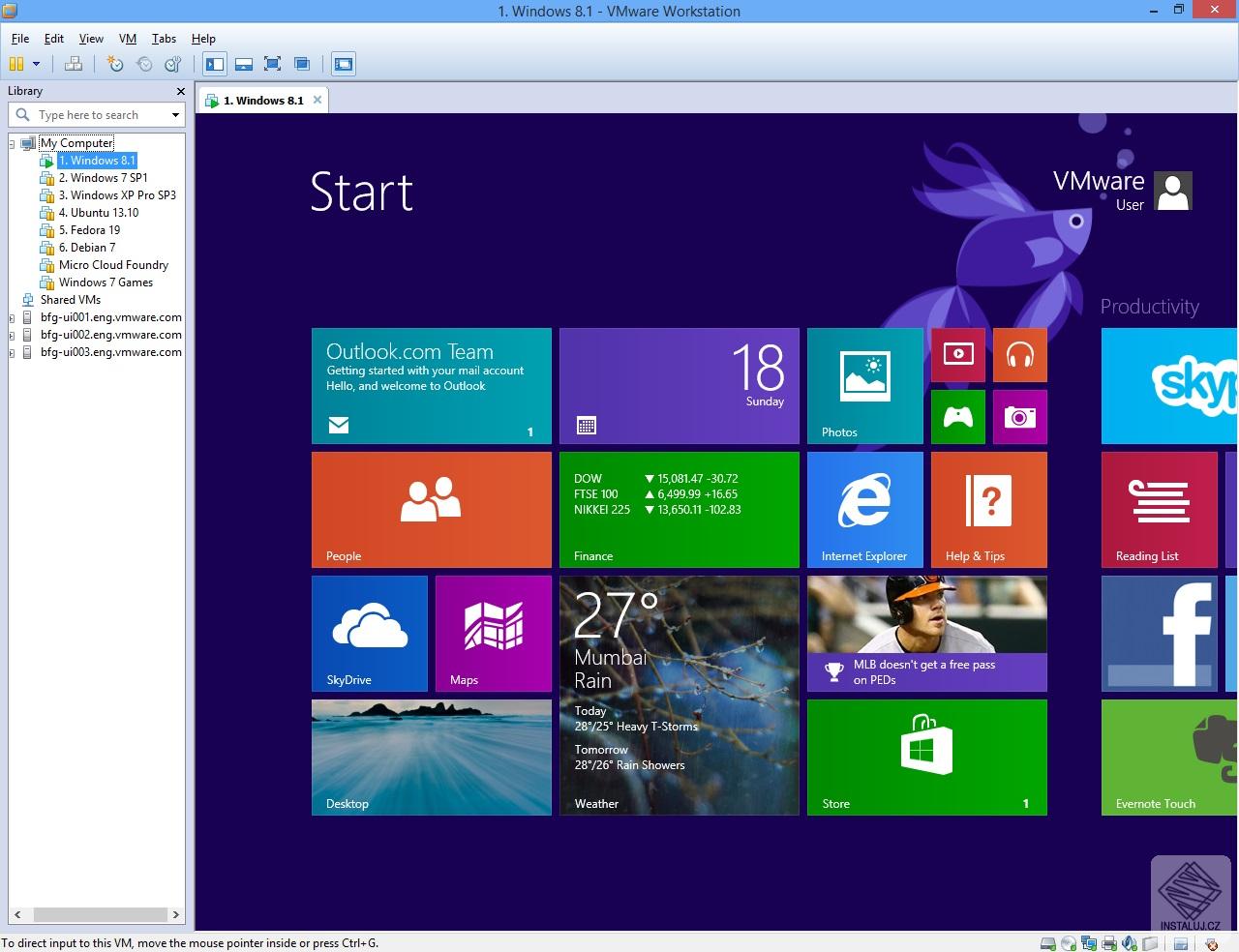The height and width of the screenshot is (952, 1239).
Task: Toggle the console view toolbar button
Action: tap(344, 64)
